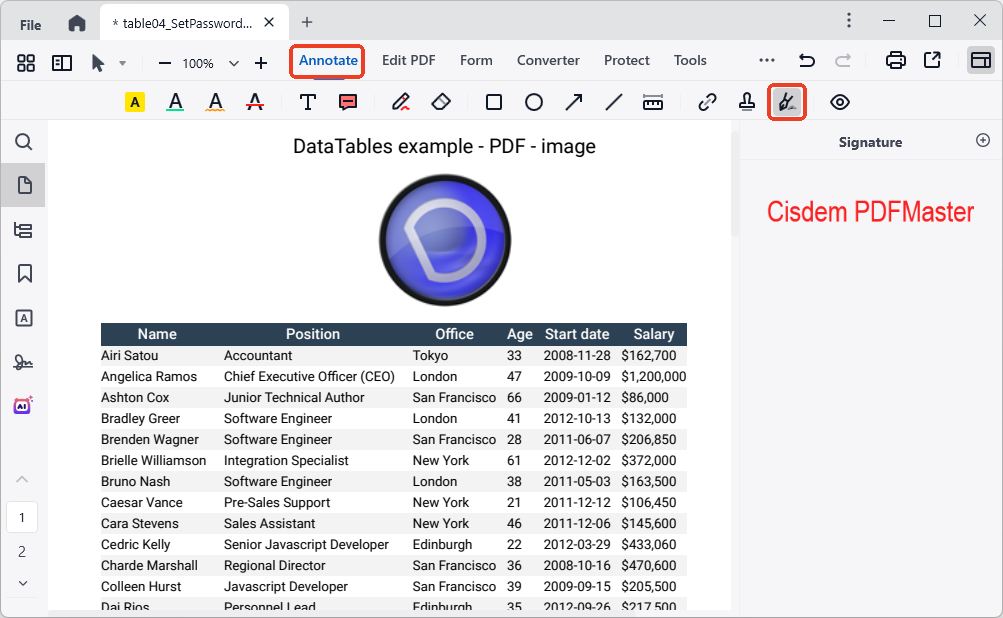The width and height of the screenshot is (1003, 618).
Task: Add a new signature with the plus button
Action: pos(982,141)
